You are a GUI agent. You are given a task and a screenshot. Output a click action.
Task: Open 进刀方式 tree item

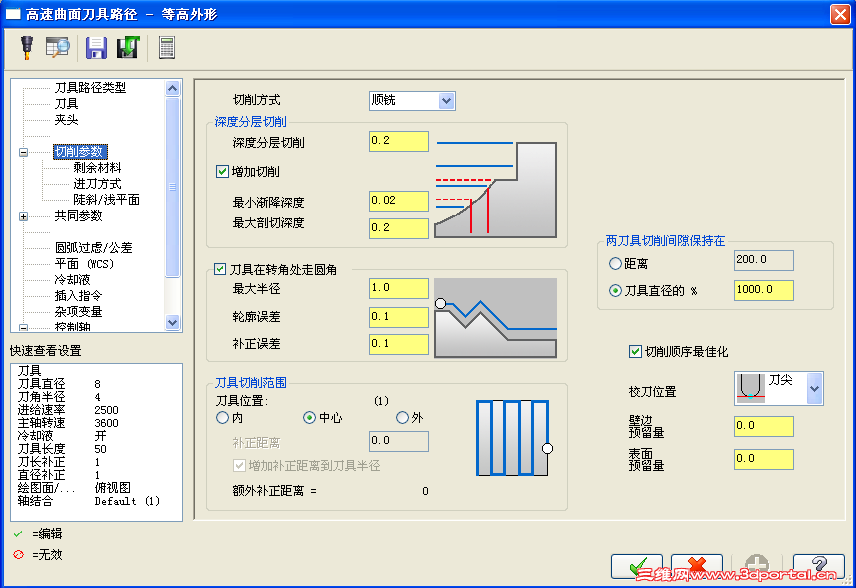(97, 183)
